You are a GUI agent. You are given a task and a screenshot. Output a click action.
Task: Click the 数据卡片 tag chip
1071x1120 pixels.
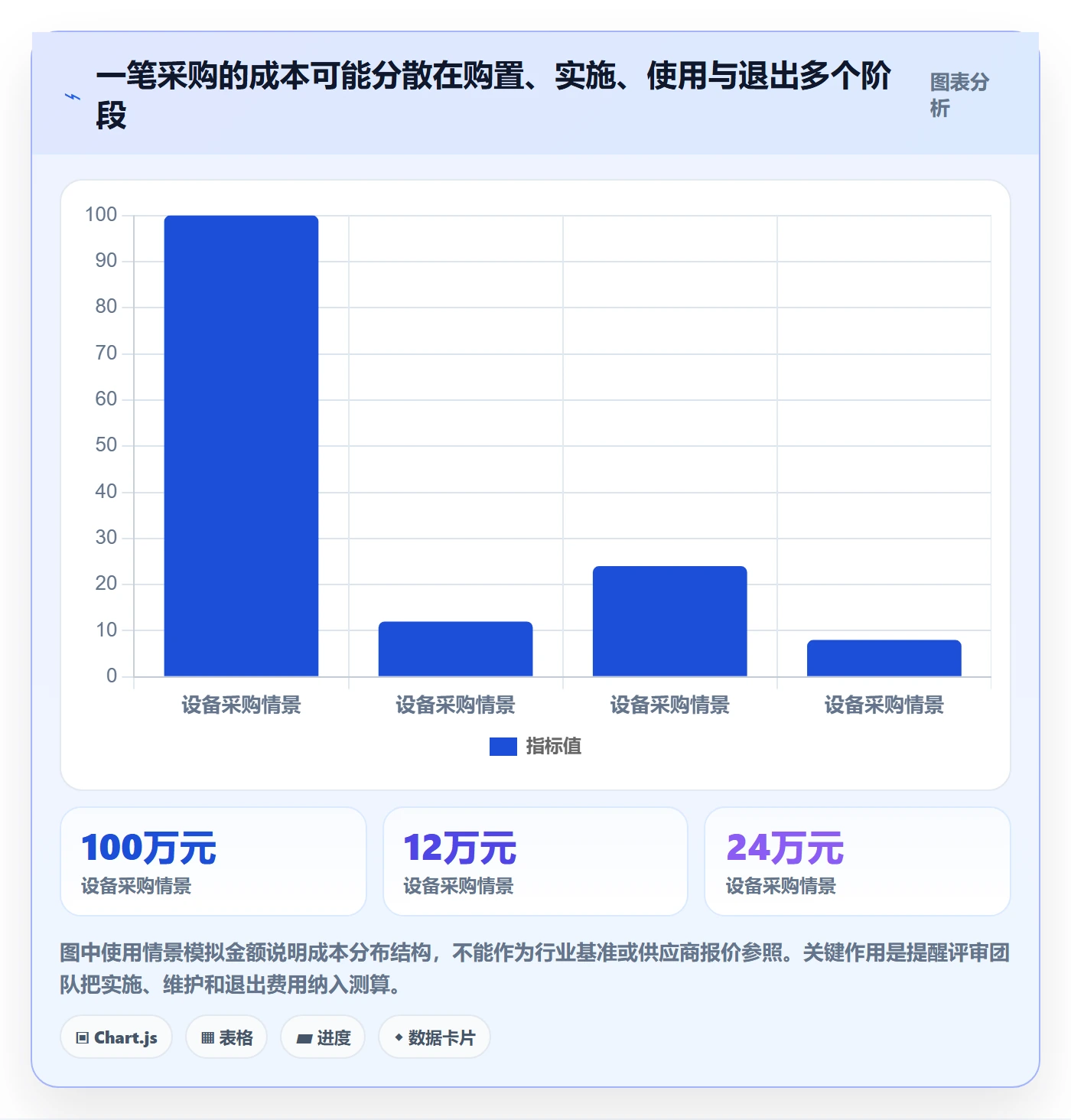[435, 1037]
